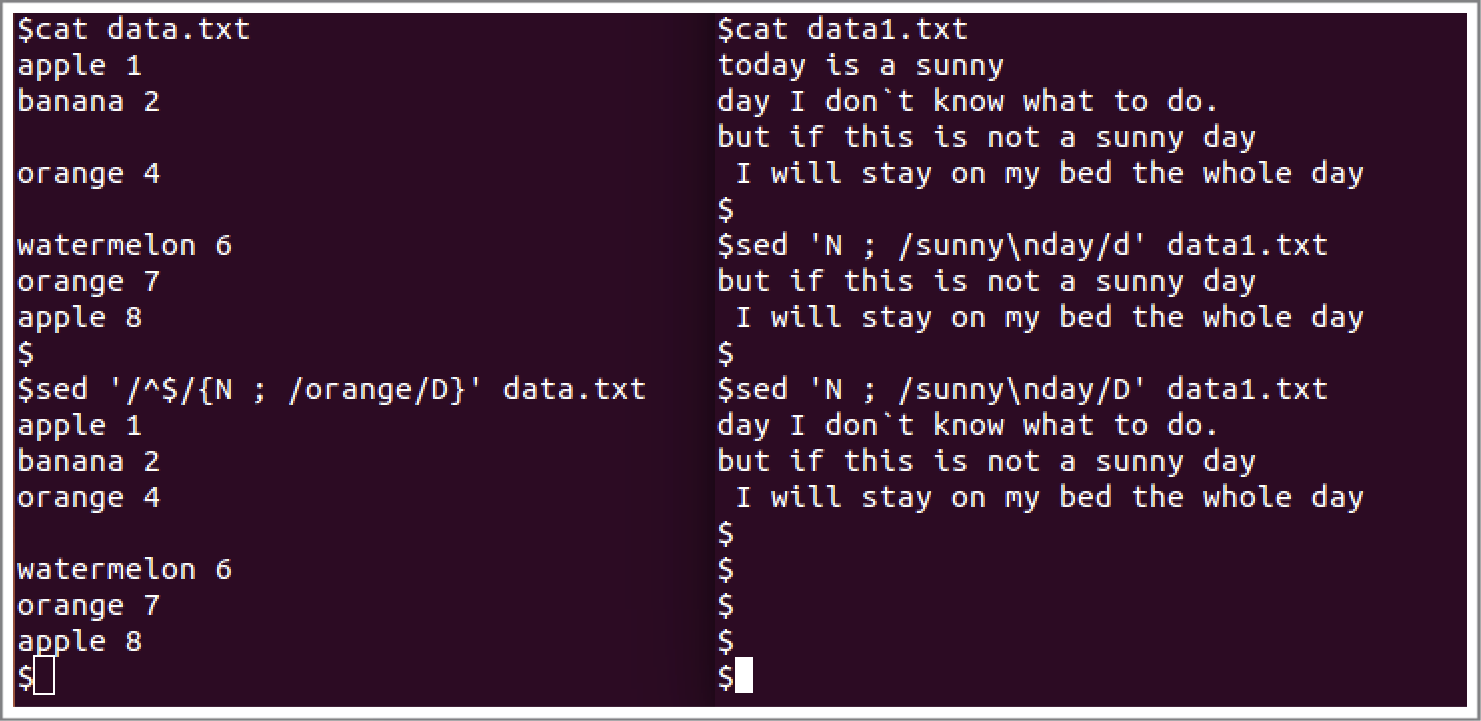
Task: Click the 'cat data1.txt' command line
Action: [x=843, y=30]
